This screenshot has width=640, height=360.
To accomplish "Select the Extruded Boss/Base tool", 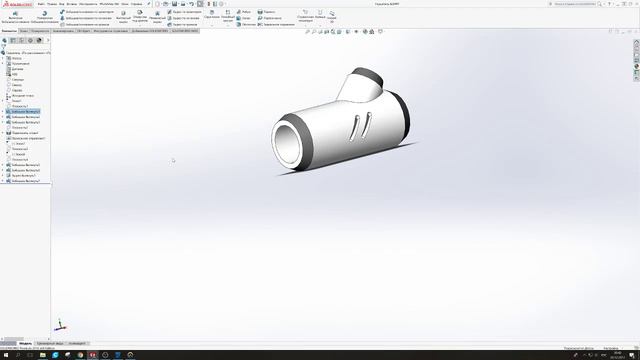I will 15,17.
